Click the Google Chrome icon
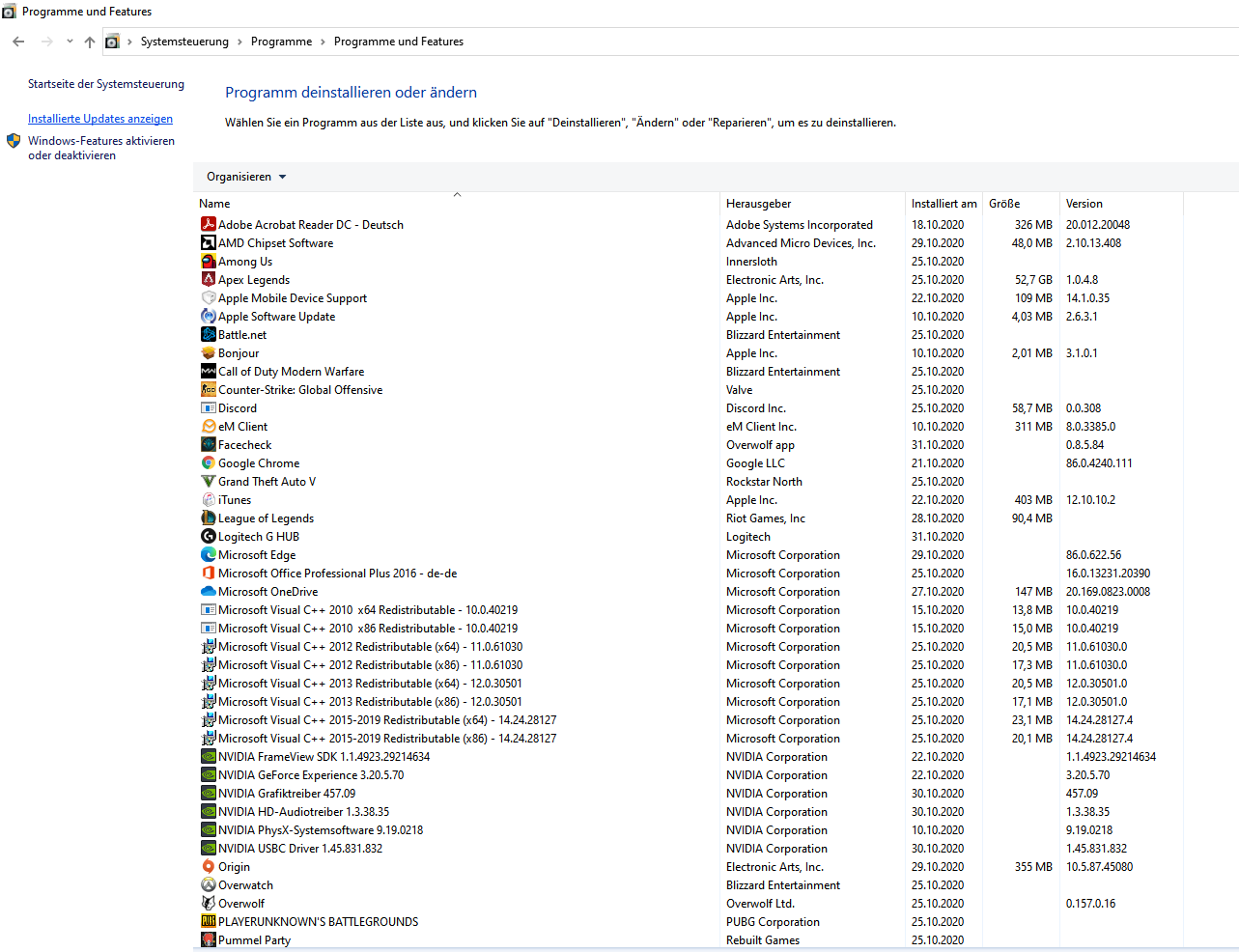This screenshot has width=1239, height=952. [208, 462]
